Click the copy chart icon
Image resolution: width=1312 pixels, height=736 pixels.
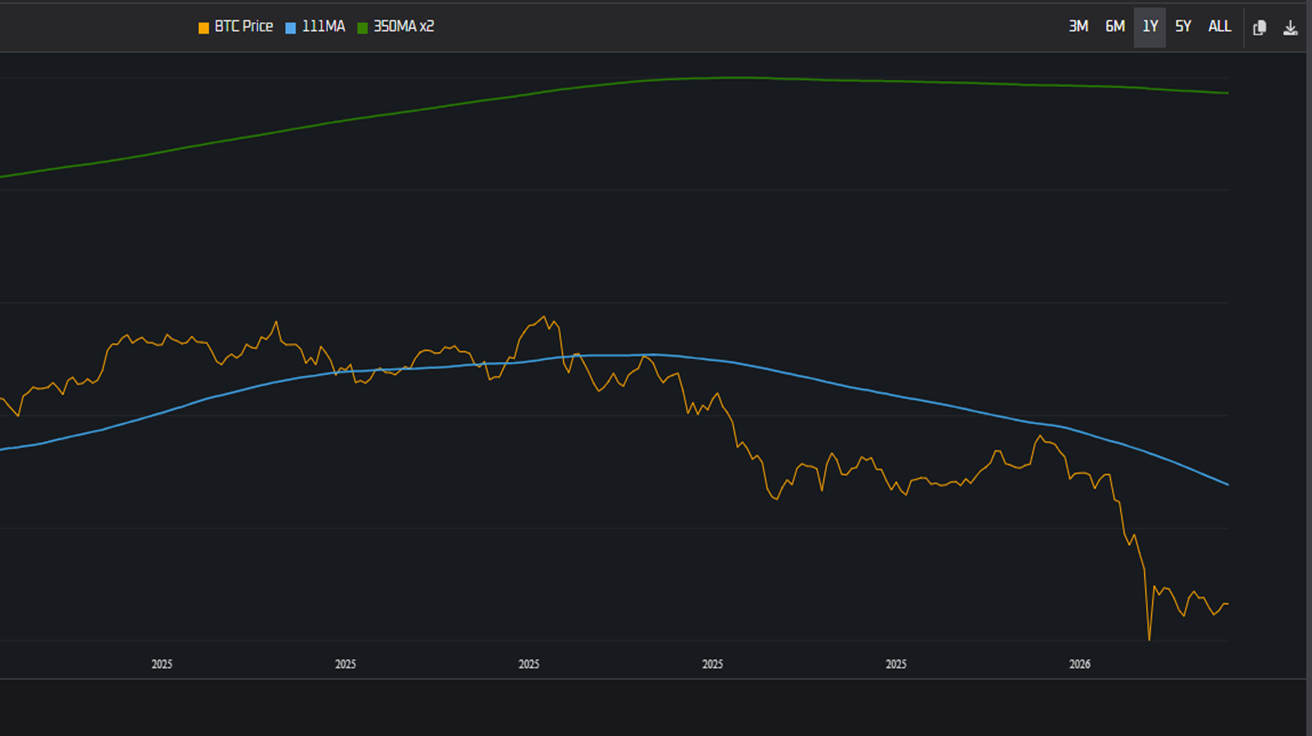tap(1260, 27)
